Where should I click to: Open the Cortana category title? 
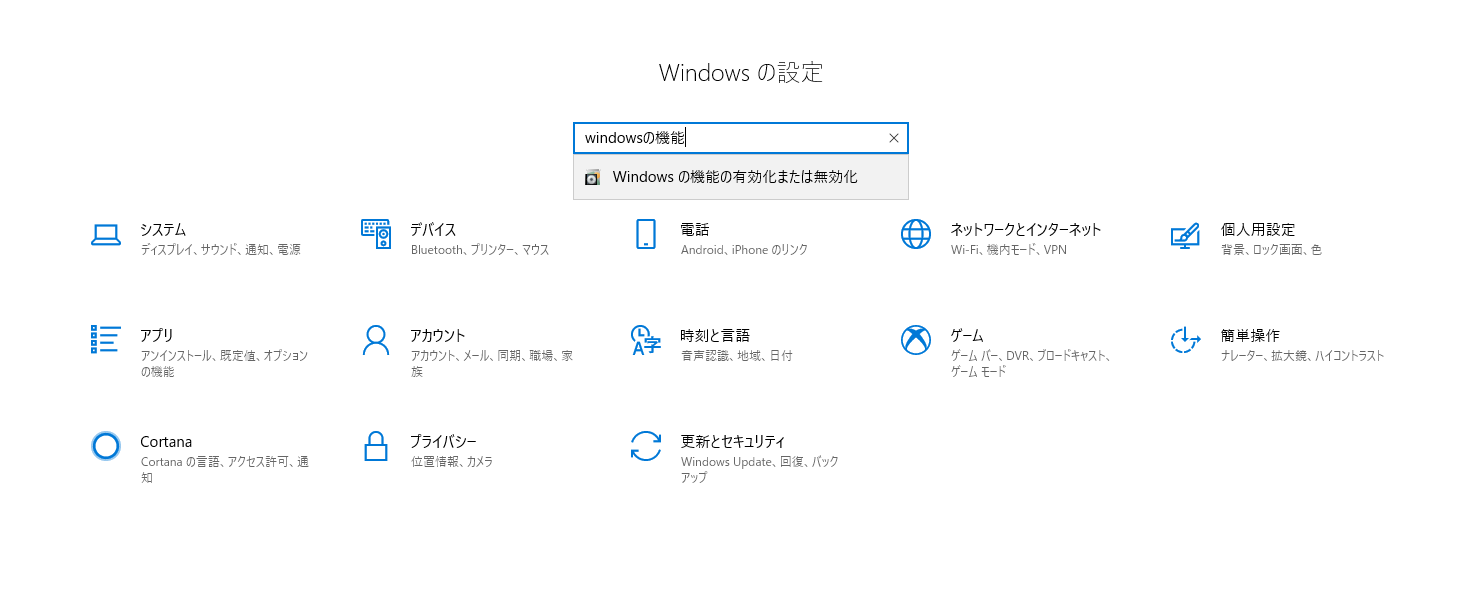pyautogui.click(x=166, y=442)
